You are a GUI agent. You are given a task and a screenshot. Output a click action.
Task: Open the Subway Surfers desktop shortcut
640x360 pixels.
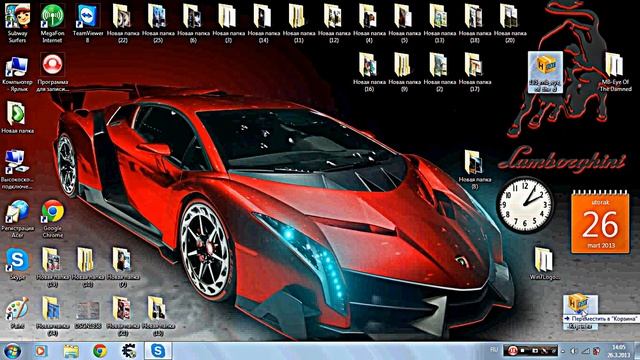[17, 22]
